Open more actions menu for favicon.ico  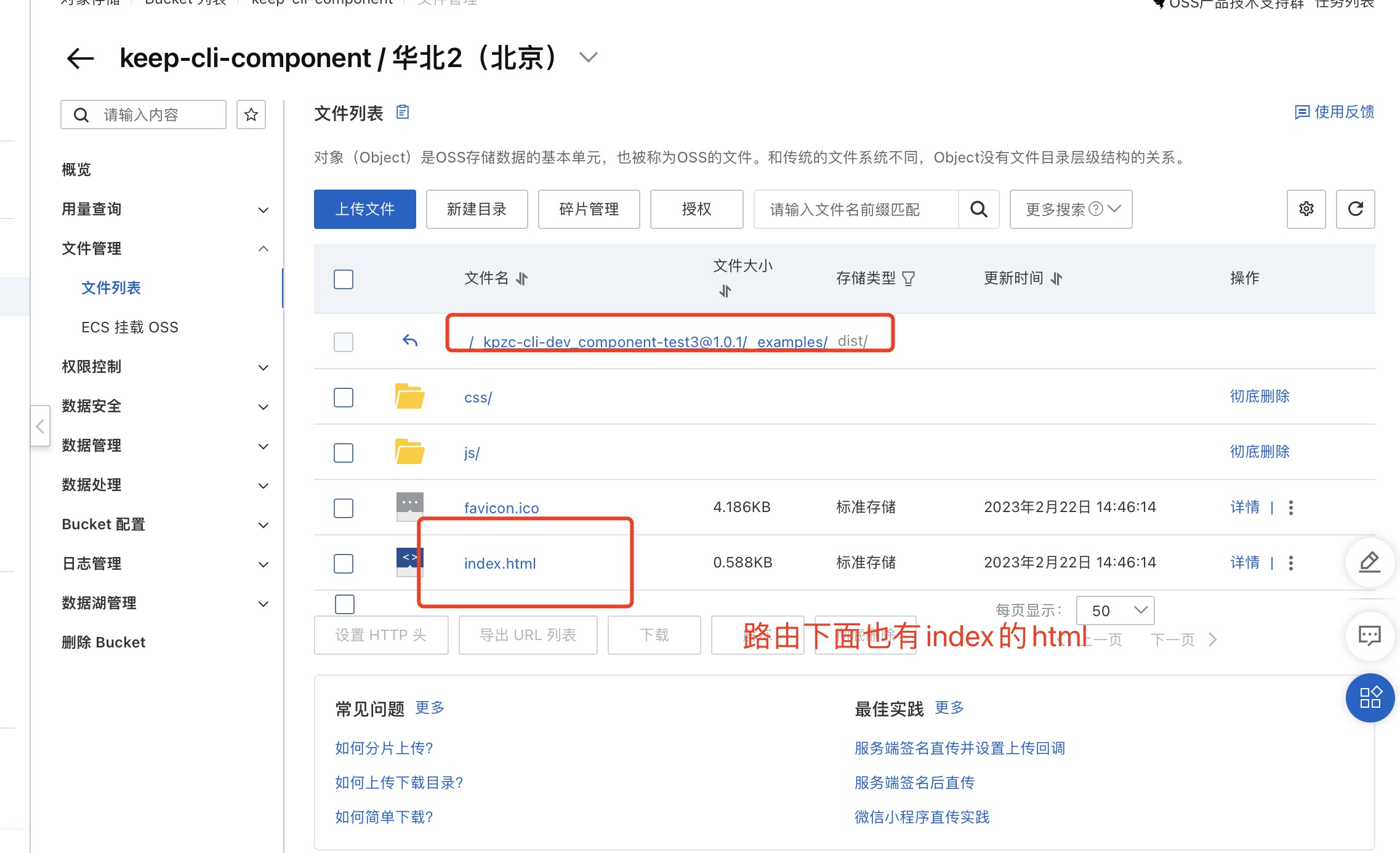pyautogui.click(x=1290, y=507)
